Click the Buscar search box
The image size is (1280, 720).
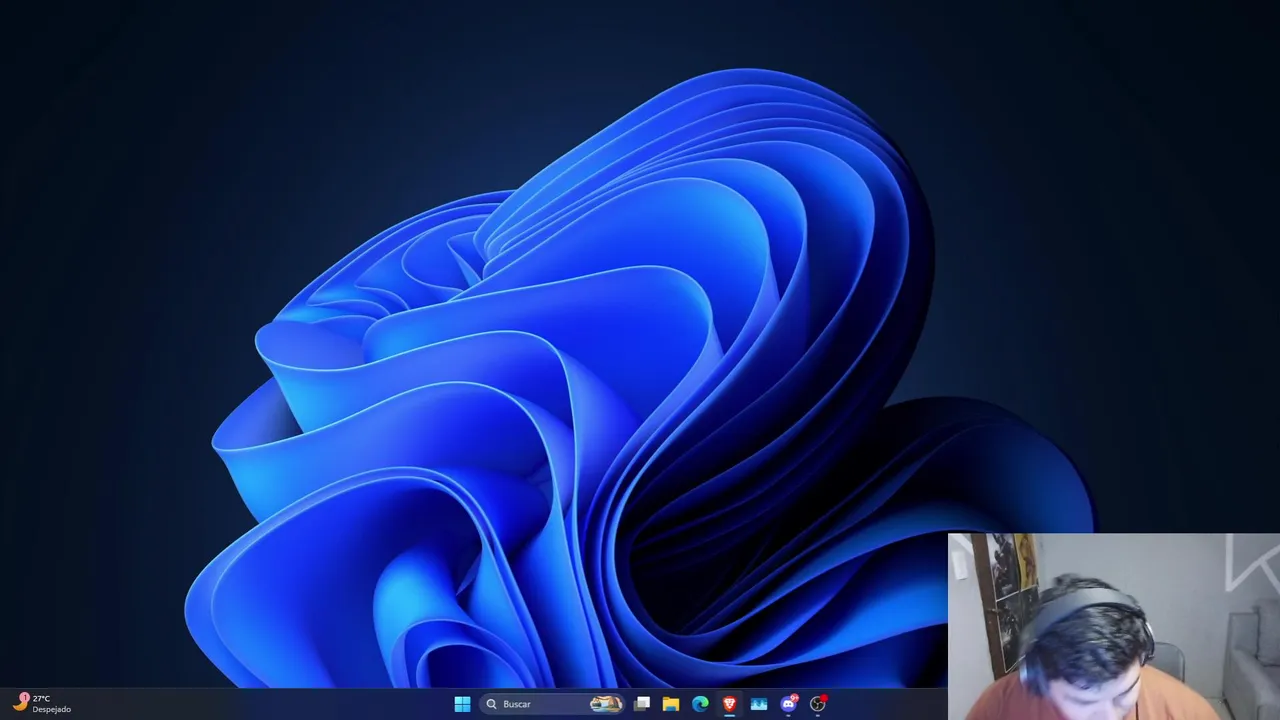(x=552, y=704)
